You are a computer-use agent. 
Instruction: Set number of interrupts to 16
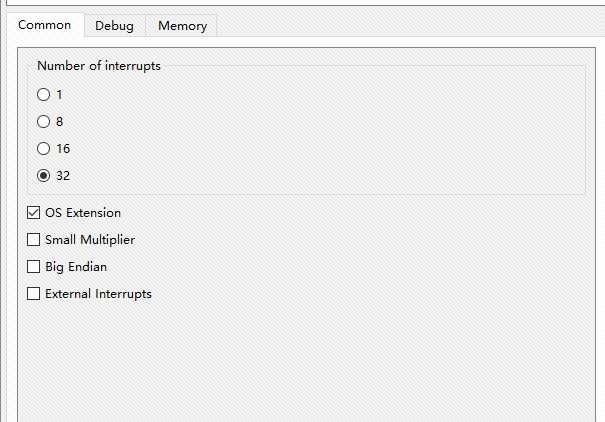(43, 149)
